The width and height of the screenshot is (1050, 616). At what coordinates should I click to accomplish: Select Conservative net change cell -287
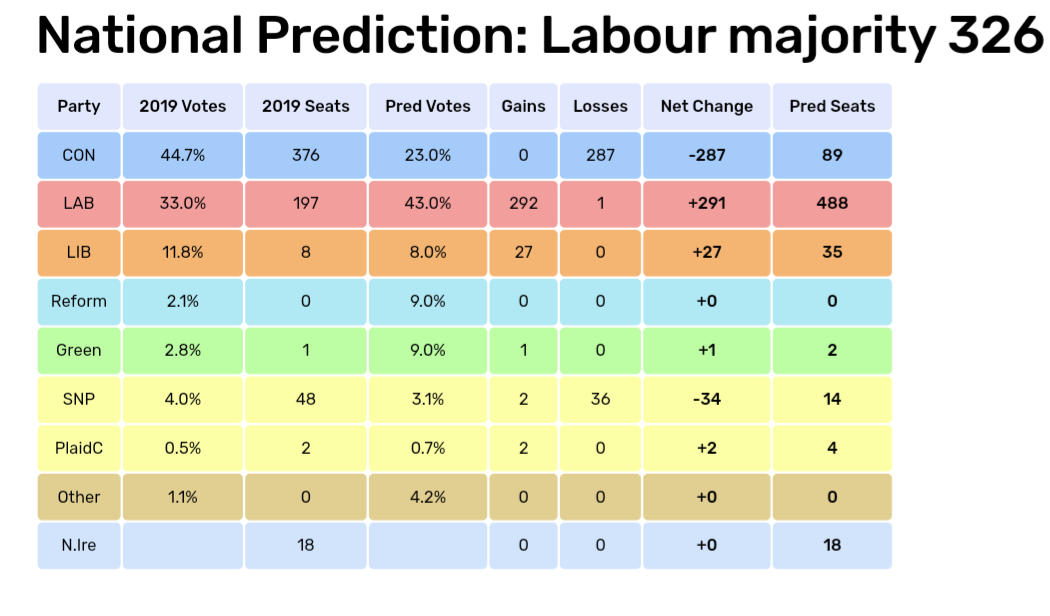707,155
